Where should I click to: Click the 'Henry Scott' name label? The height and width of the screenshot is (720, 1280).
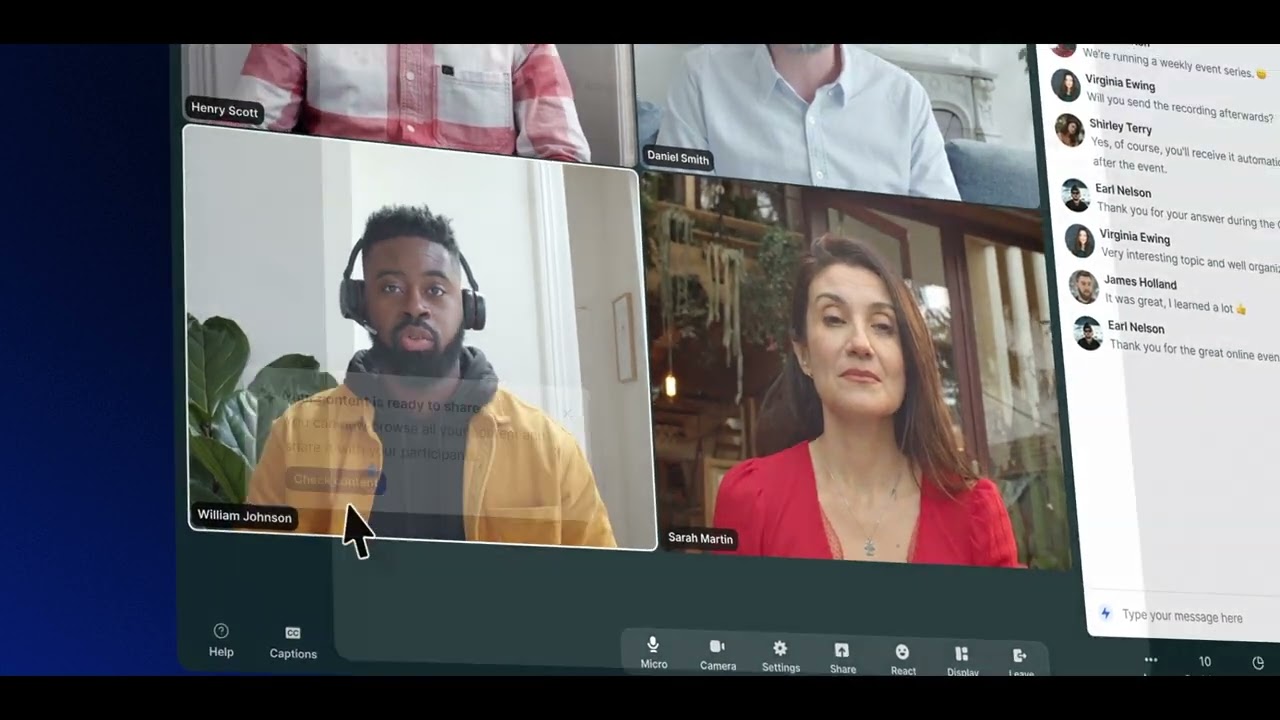[x=224, y=110]
